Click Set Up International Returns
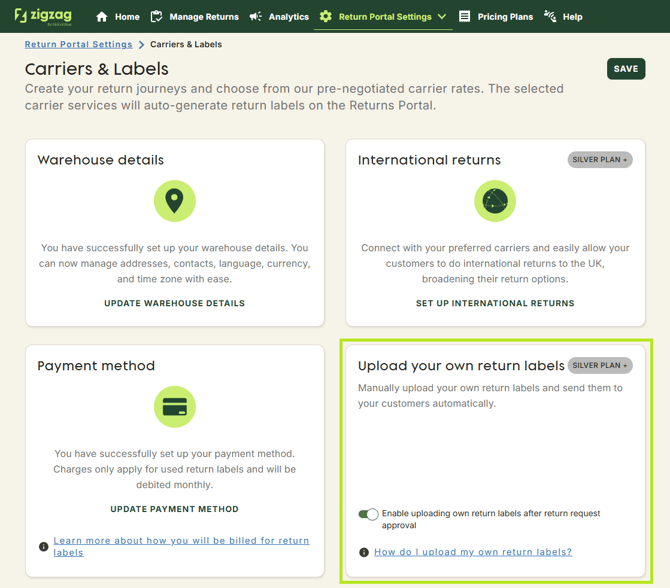 pos(495,303)
